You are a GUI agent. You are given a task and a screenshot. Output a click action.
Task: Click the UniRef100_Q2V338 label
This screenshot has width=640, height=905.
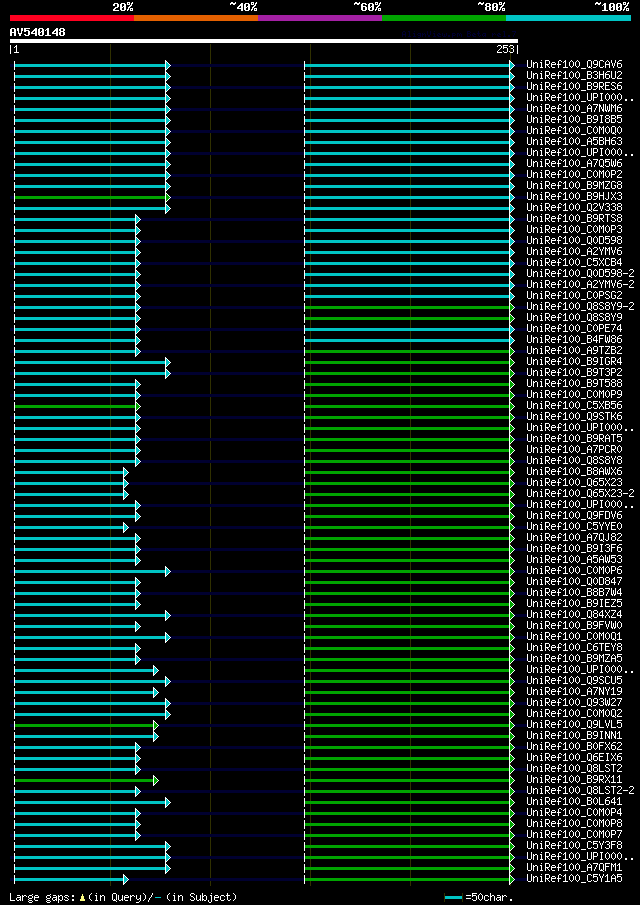coord(574,208)
